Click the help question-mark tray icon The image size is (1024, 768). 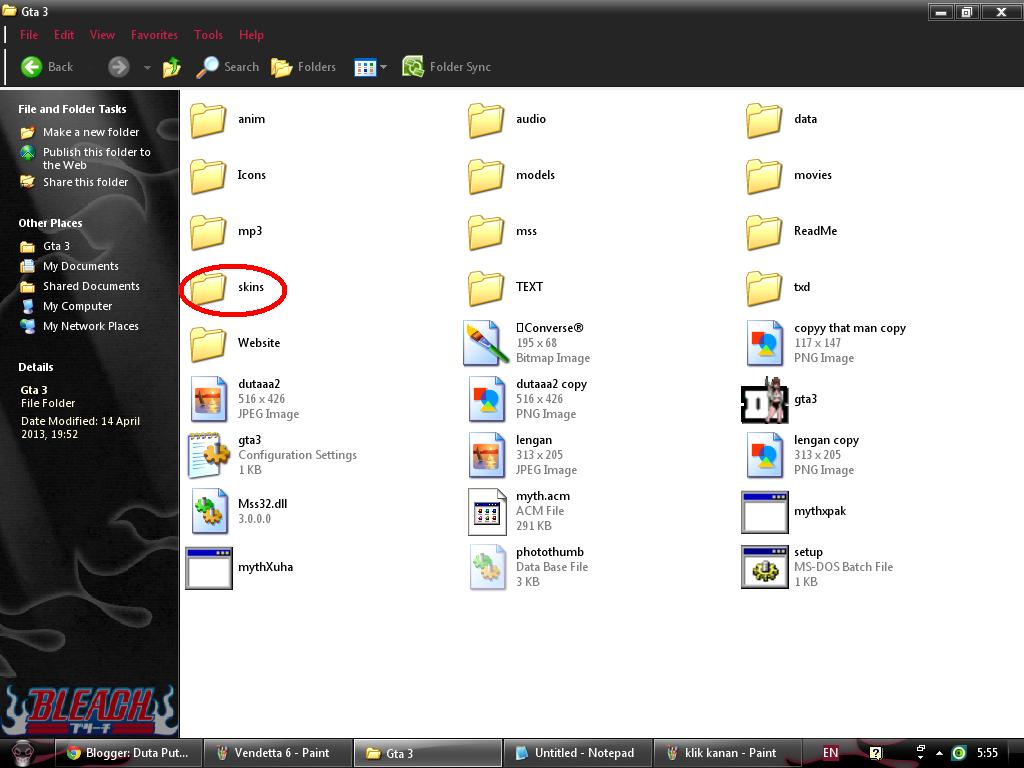pyautogui.click(x=876, y=753)
